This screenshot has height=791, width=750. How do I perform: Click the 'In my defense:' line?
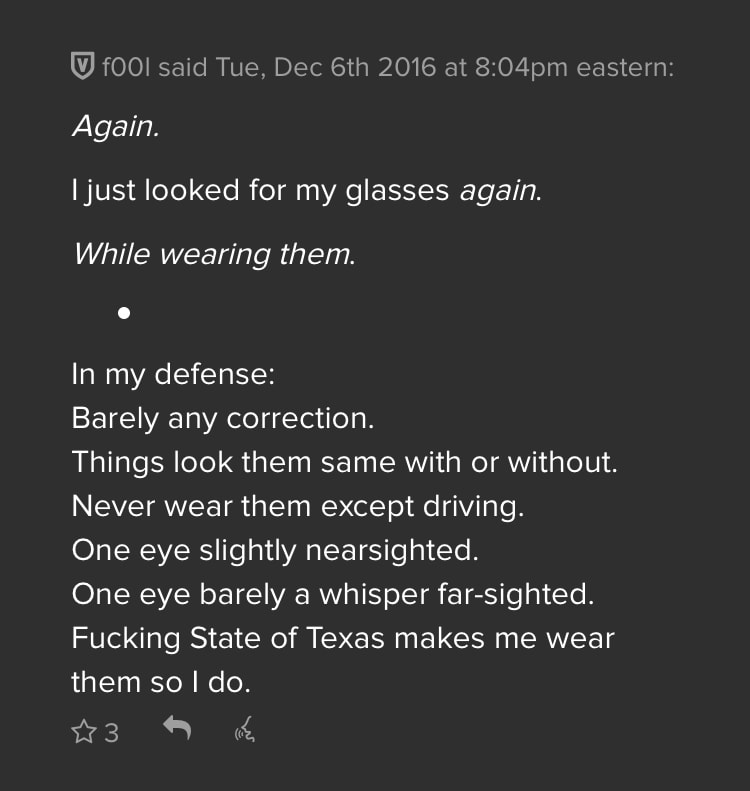(173, 376)
